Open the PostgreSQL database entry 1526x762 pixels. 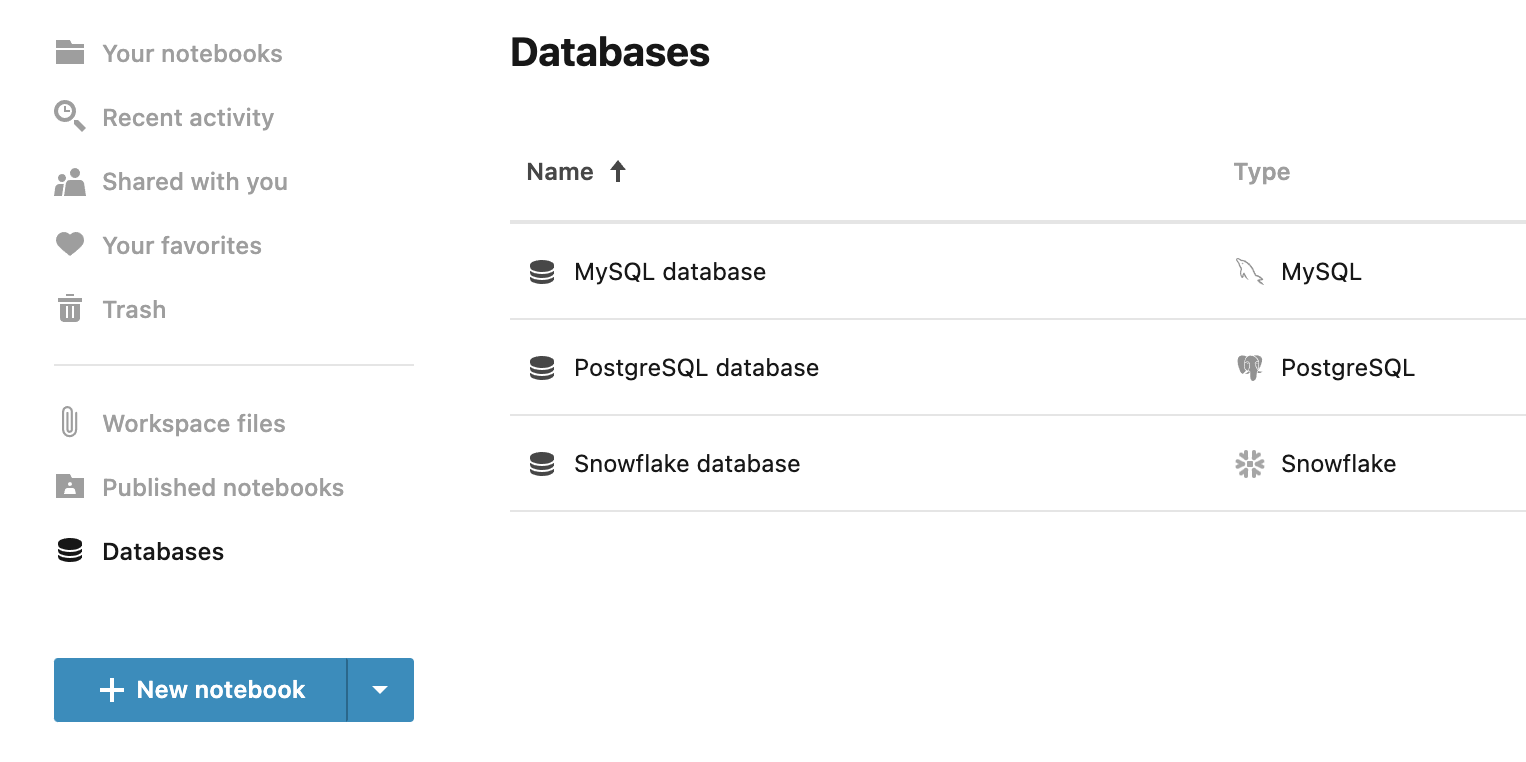696,367
